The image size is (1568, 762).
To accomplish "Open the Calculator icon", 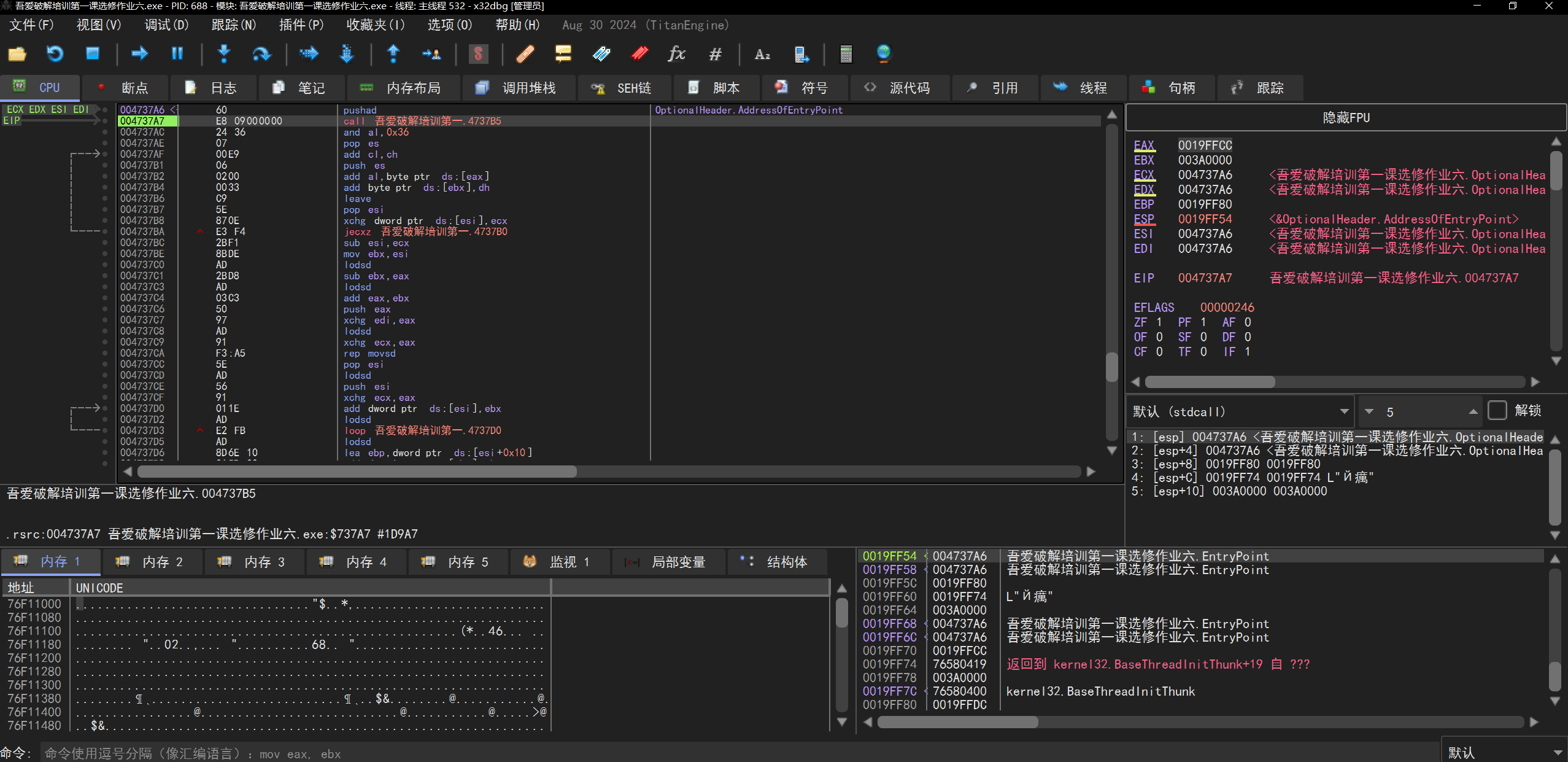I will 846,54.
